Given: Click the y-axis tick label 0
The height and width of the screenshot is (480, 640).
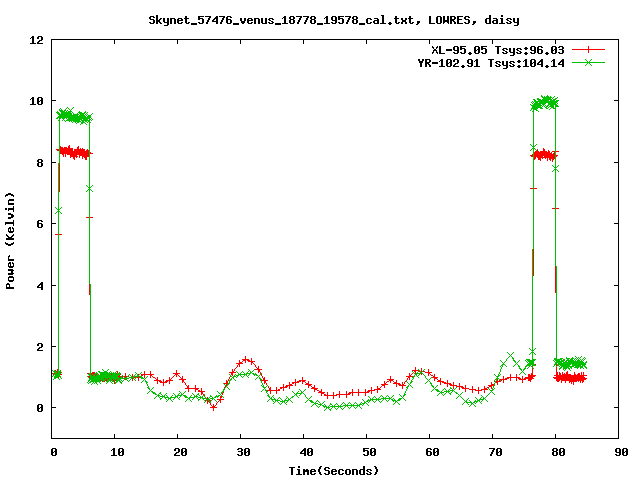Looking at the screenshot, I should point(40,408).
